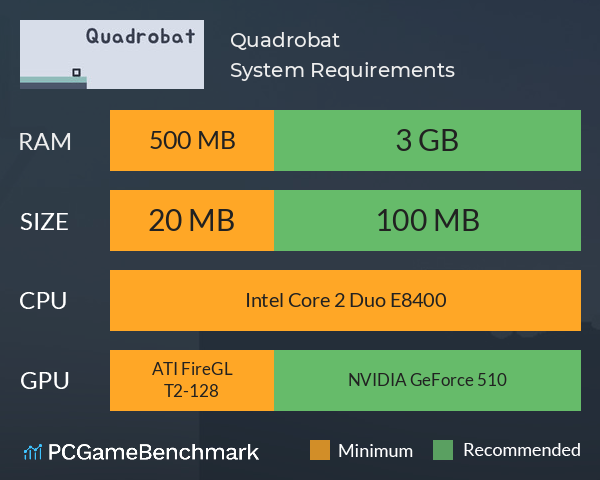Click the ATI FireGL T2-128 GPU bar
600x480 pixels.
[192, 380]
